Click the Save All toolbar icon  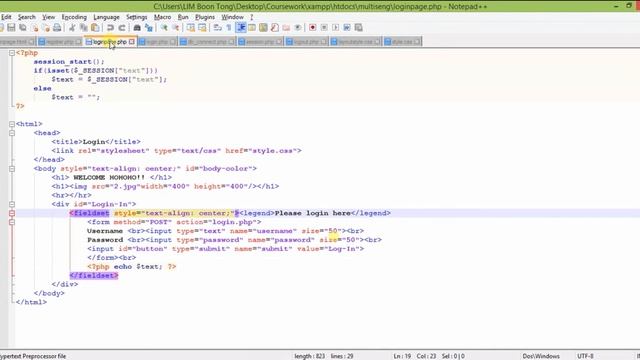[23, 28]
